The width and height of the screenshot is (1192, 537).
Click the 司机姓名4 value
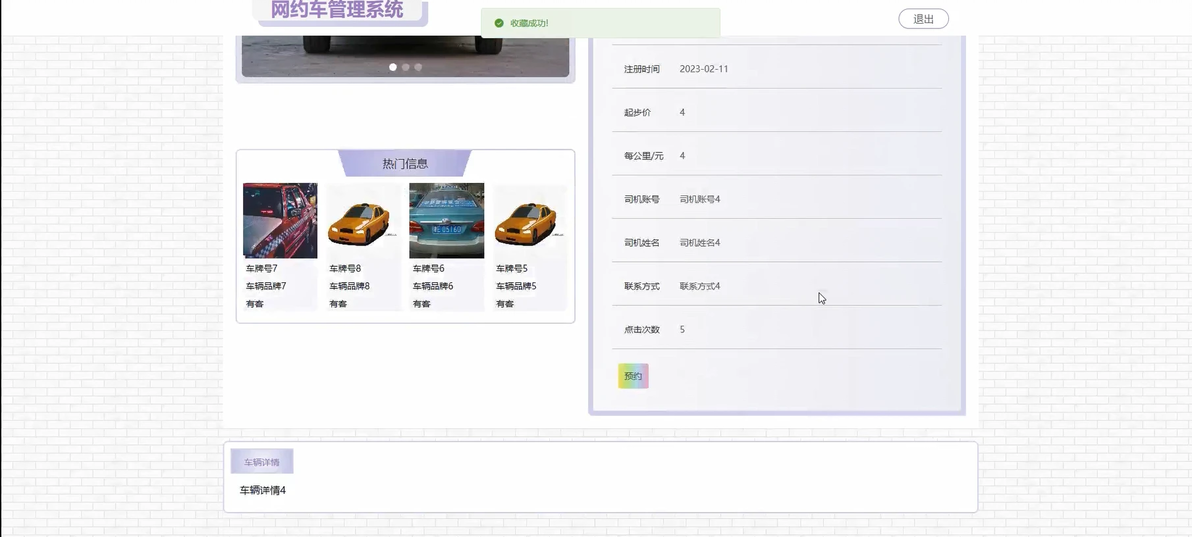click(x=700, y=243)
